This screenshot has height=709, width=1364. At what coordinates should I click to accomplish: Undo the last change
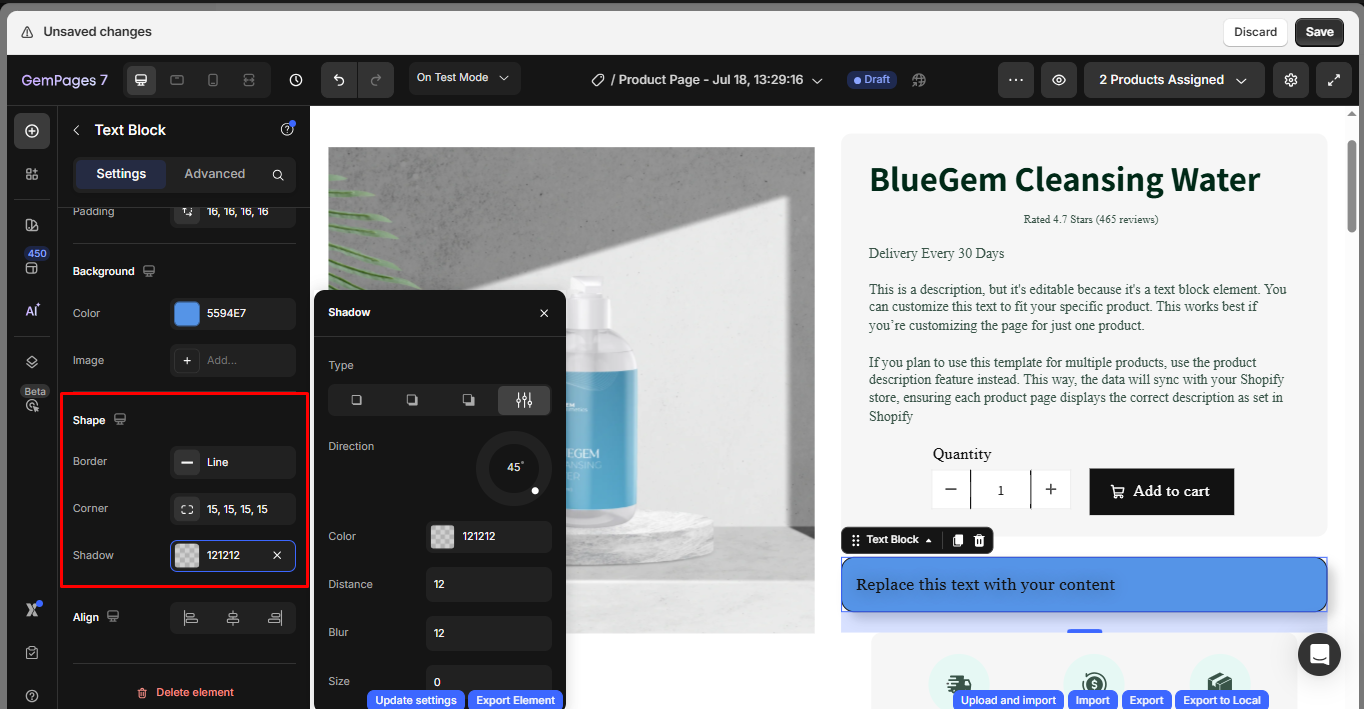(x=339, y=80)
